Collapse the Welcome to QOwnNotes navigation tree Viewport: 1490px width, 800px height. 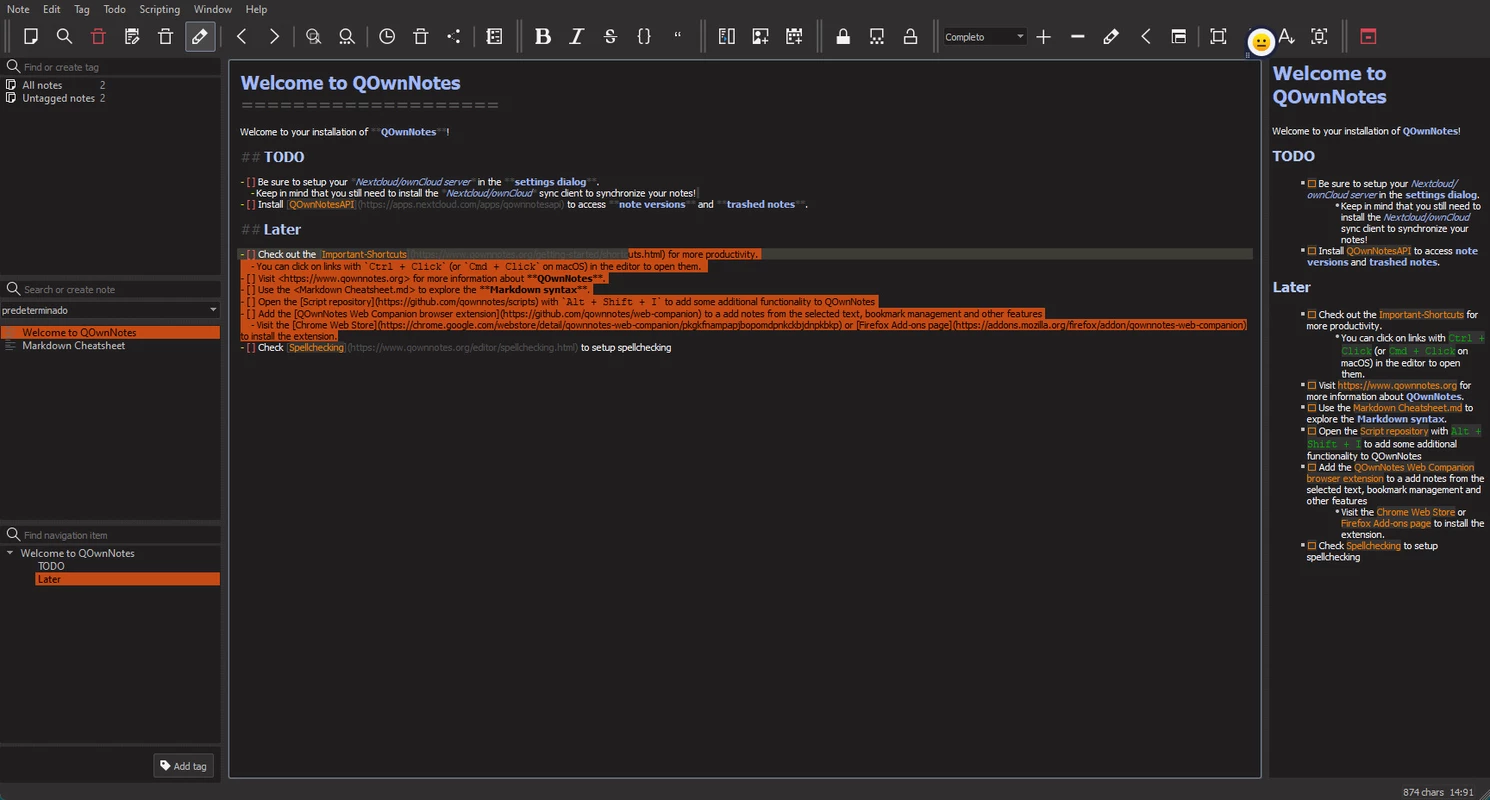[10, 553]
